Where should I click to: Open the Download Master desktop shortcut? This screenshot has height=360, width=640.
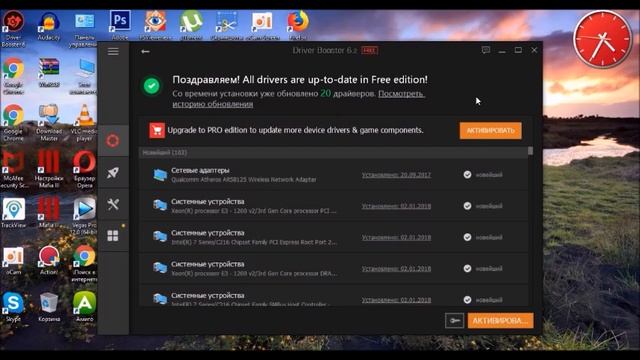[49, 122]
